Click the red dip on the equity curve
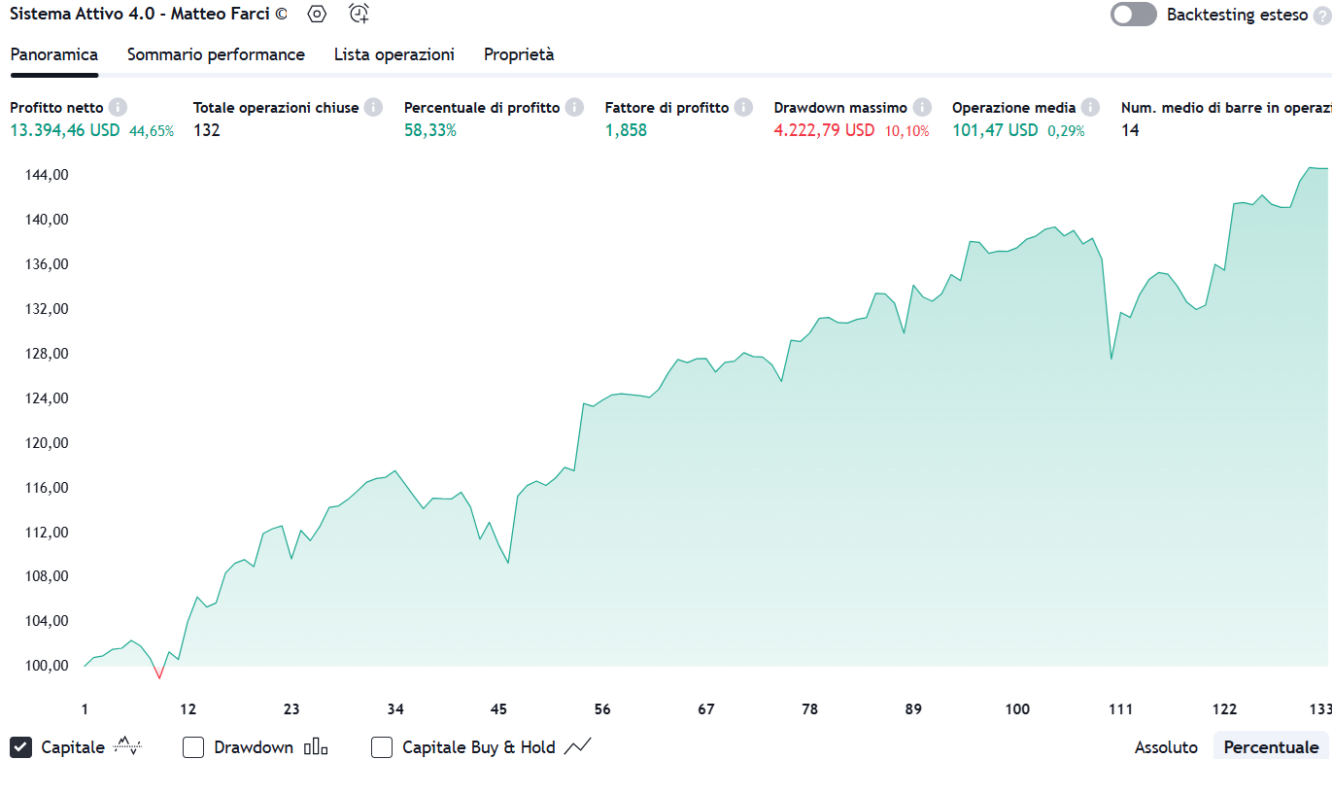Screen dimensions: 1332x794 pos(159,673)
